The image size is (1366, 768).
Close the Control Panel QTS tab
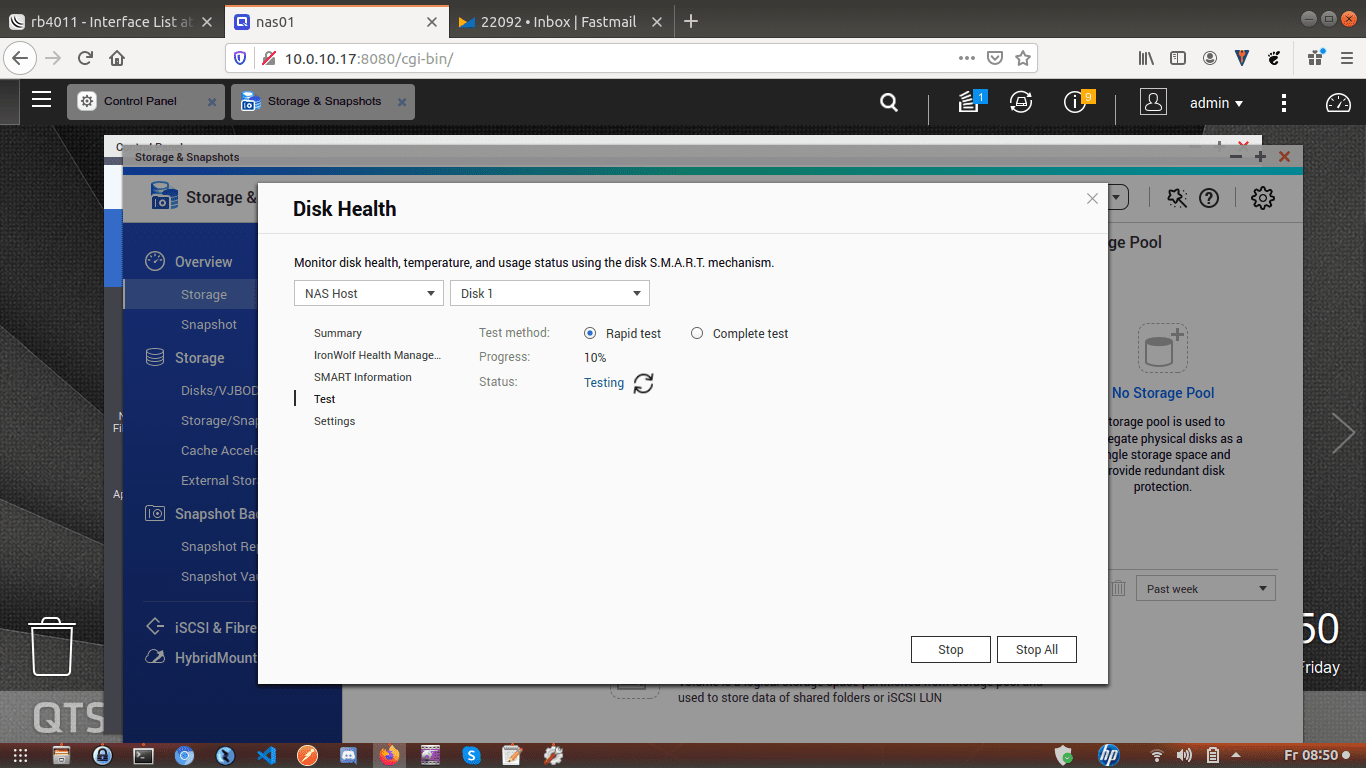tap(211, 101)
